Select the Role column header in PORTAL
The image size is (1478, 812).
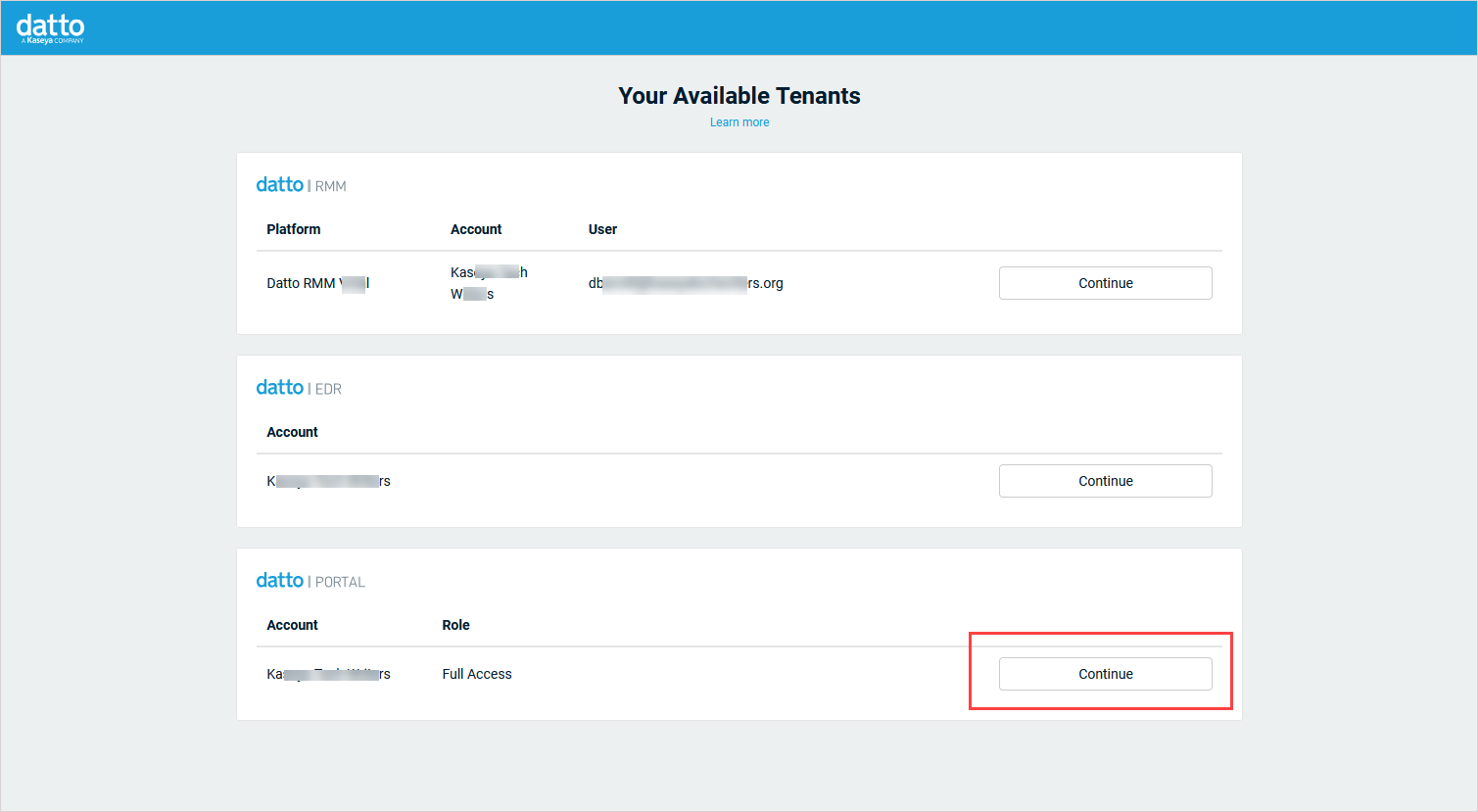click(x=455, y=625)
